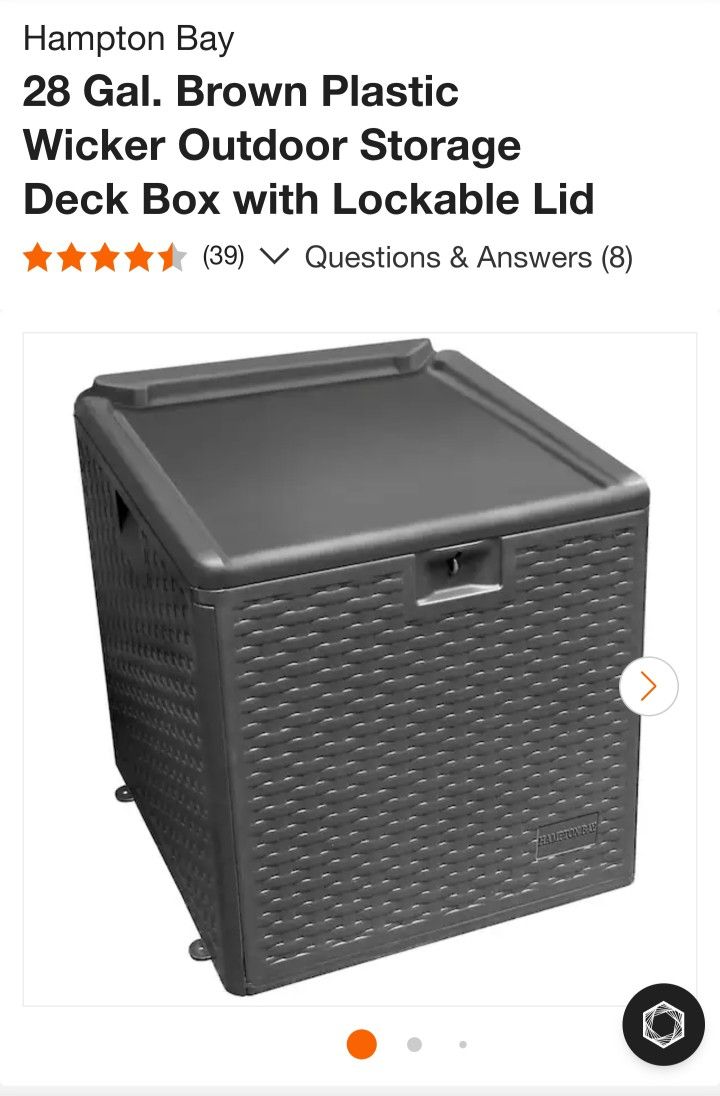720x1096 pixels.
Task: Click the first orange rating star
Action: point(38,257)
